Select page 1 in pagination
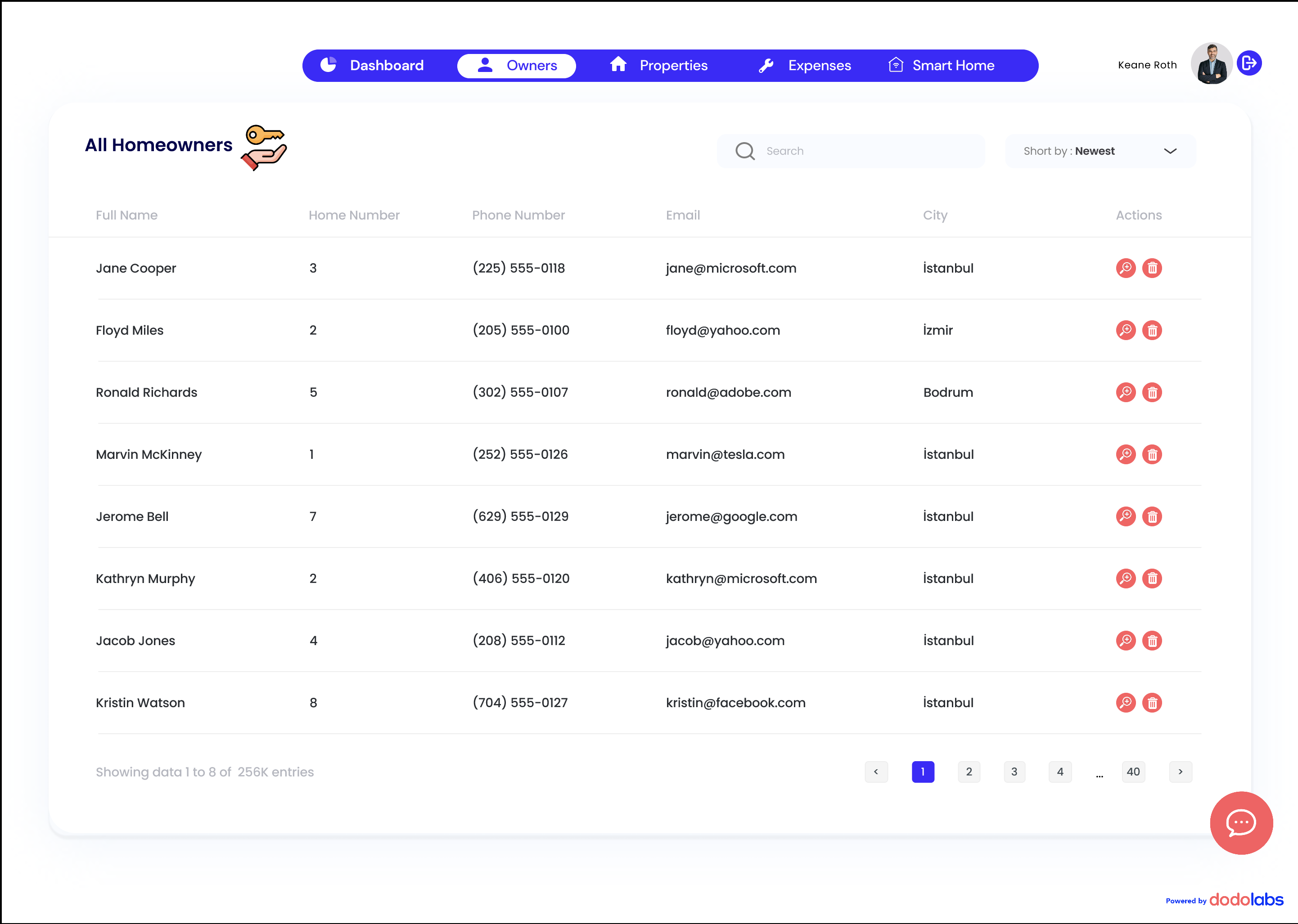This screenshot has width=1298, height=924. [923, 771]
